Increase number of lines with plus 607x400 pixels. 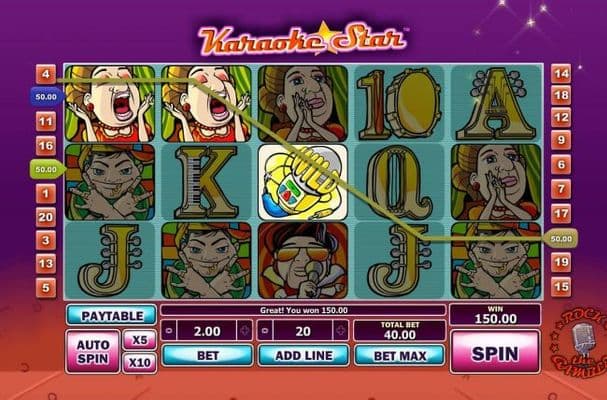pyautogui.click(x=341, y=331)
